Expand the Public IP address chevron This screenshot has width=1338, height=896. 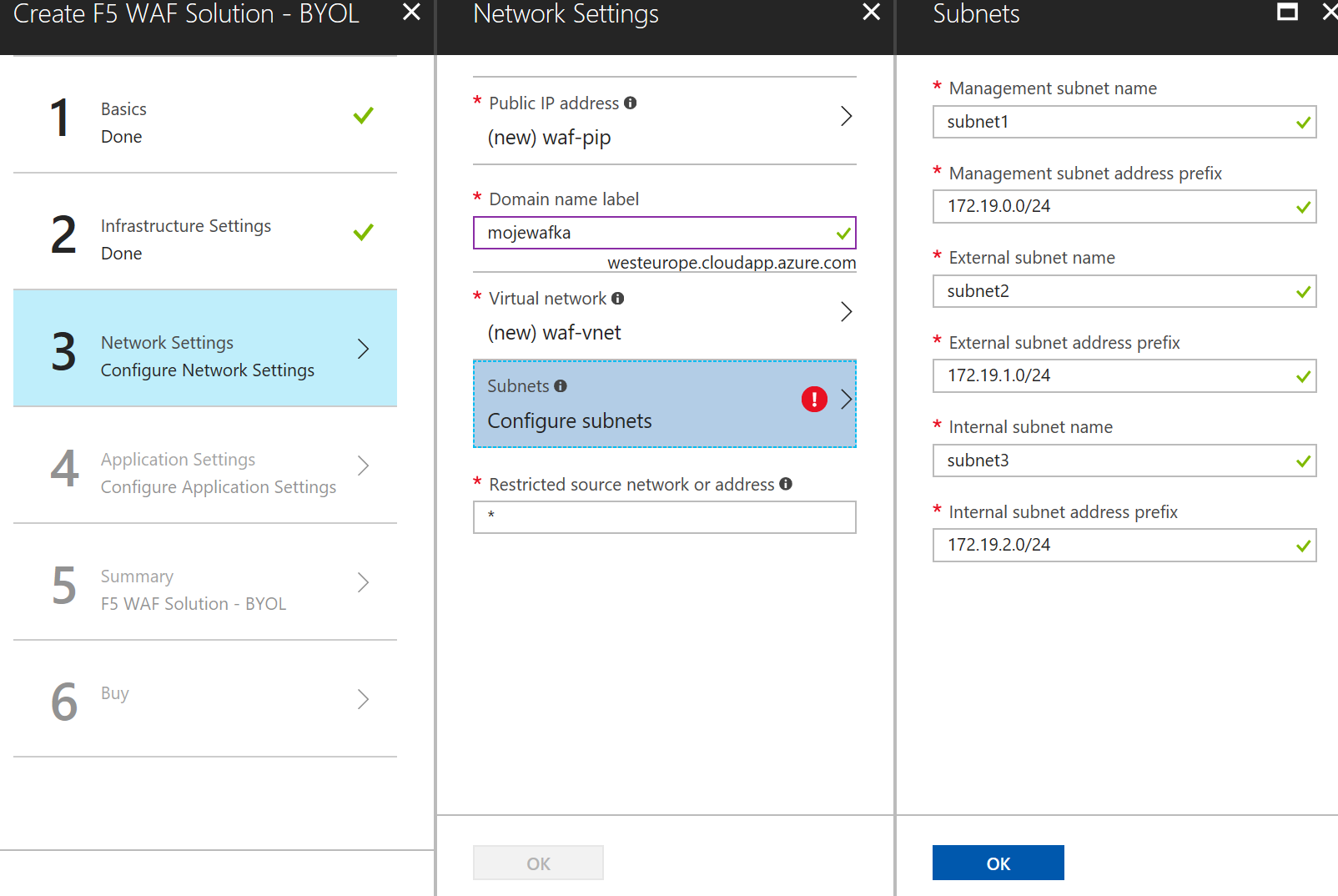pos(846,116)
